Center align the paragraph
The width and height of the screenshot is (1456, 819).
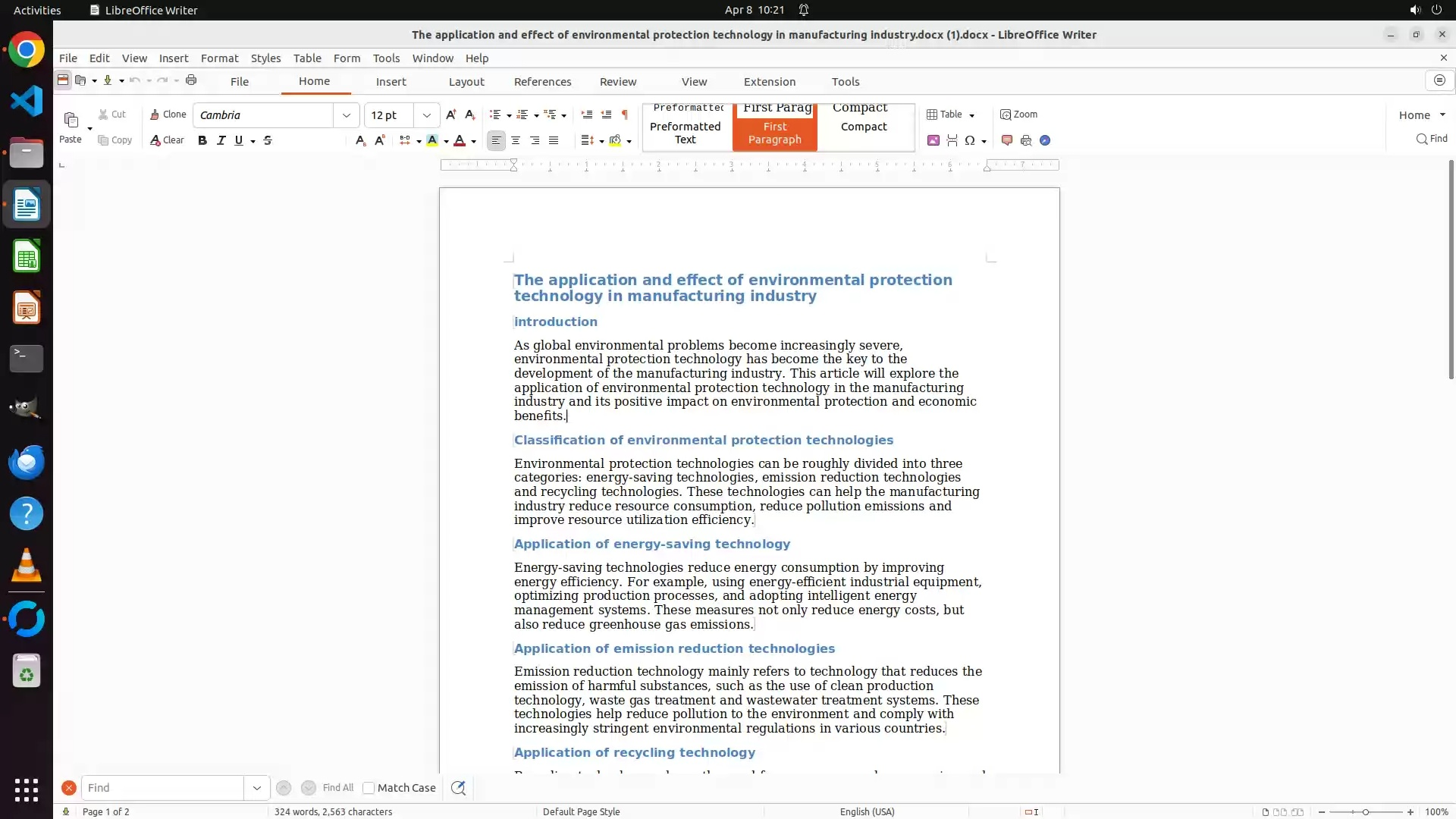516,140
